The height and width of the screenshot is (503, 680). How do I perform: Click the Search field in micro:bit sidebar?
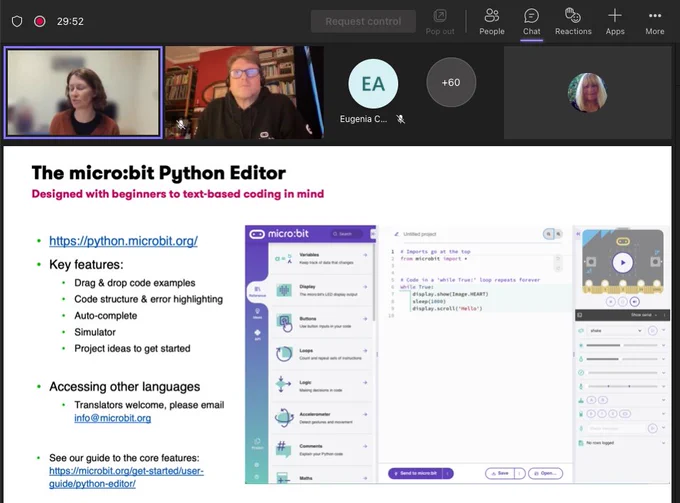tap(346, 234)
